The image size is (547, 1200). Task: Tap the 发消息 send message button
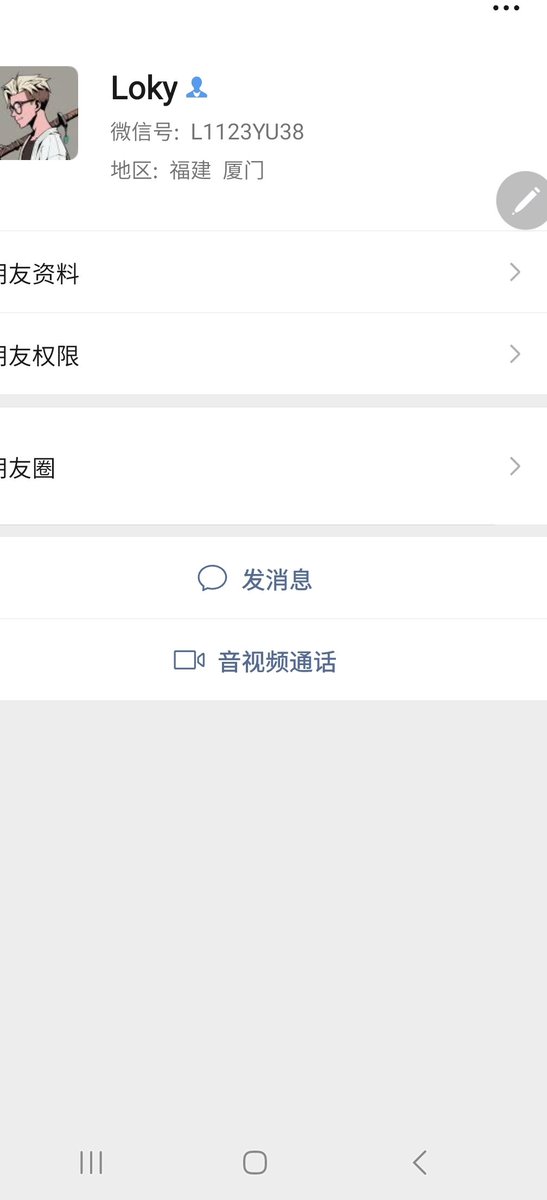[x=273, y=578]
